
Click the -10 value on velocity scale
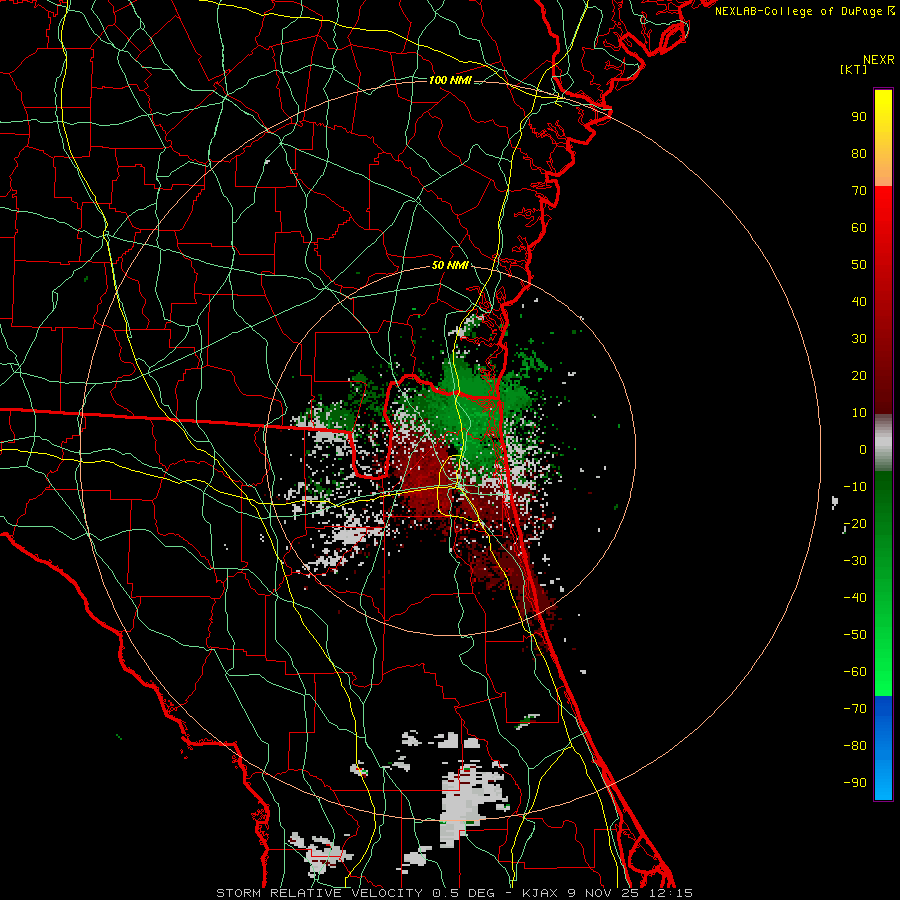pyautogui.click(x=855, y=487)
